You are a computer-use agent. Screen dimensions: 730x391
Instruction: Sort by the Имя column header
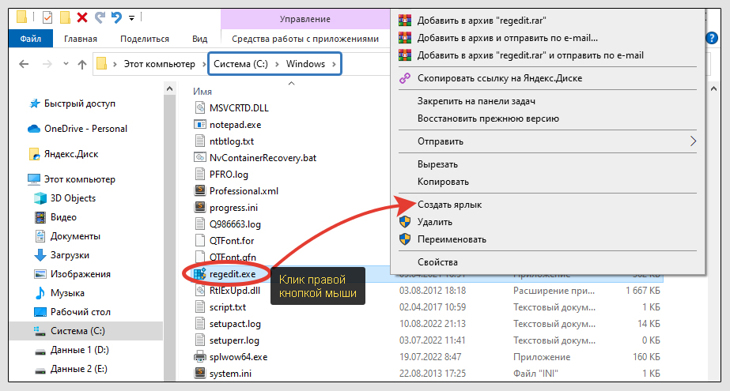[203, 92]
